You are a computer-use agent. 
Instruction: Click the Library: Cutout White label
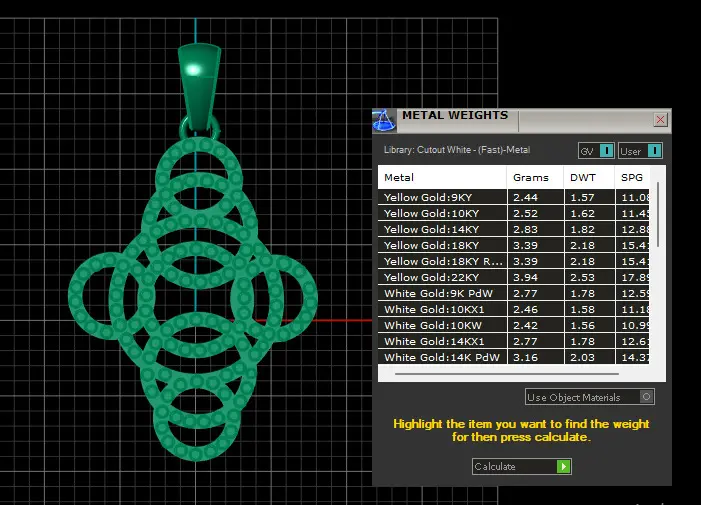tap(457, 150)
